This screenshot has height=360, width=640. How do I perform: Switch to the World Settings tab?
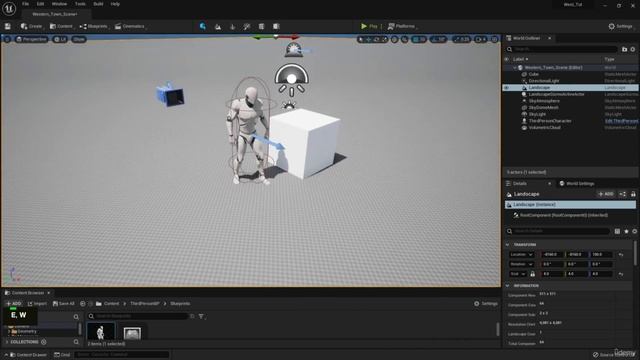click(577, 184)
